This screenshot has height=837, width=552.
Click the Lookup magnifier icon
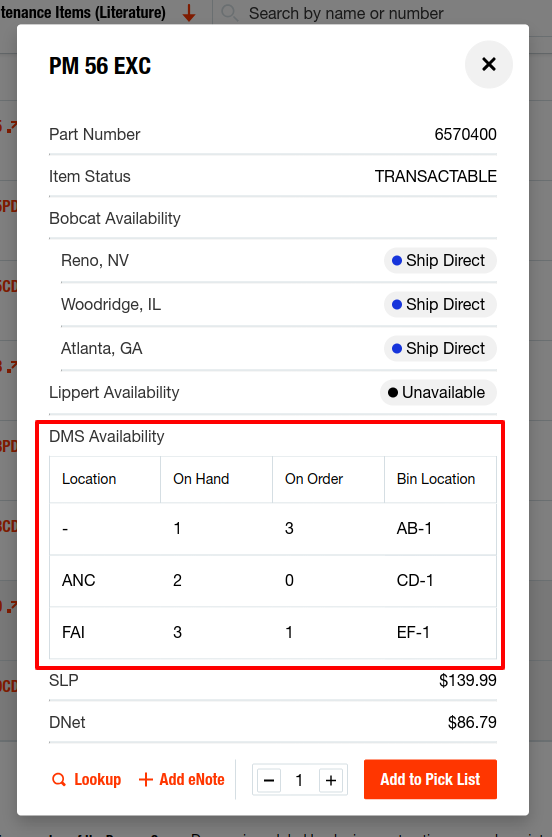tap(59, 780)
